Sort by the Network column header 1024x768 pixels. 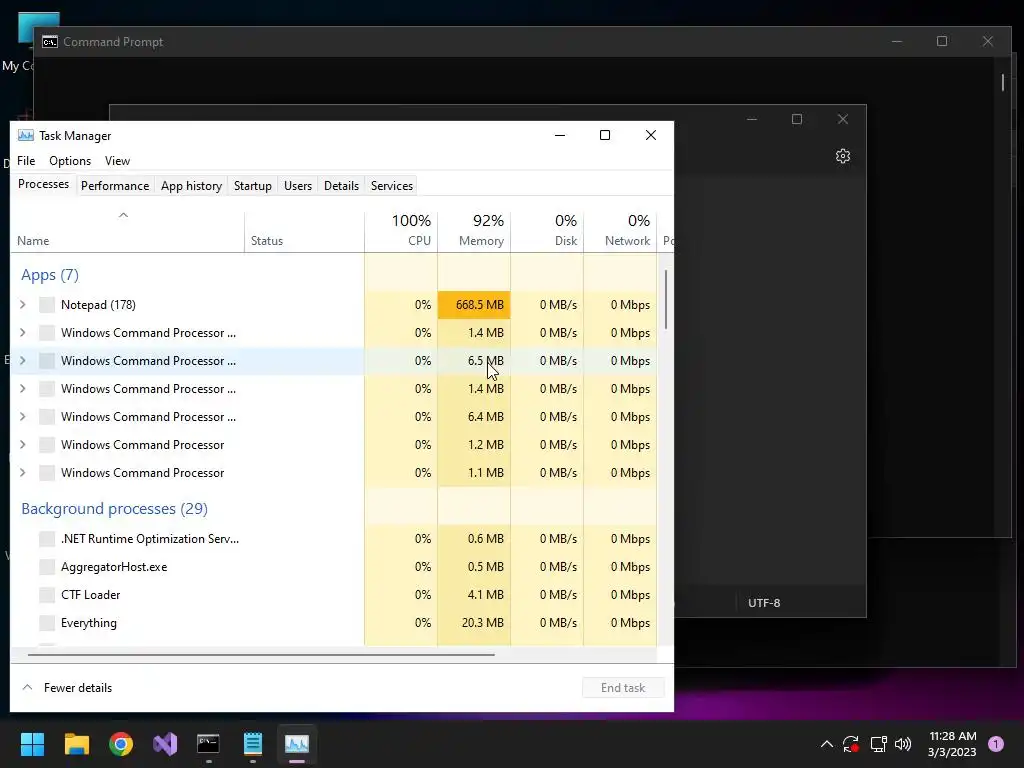(620, 231)
